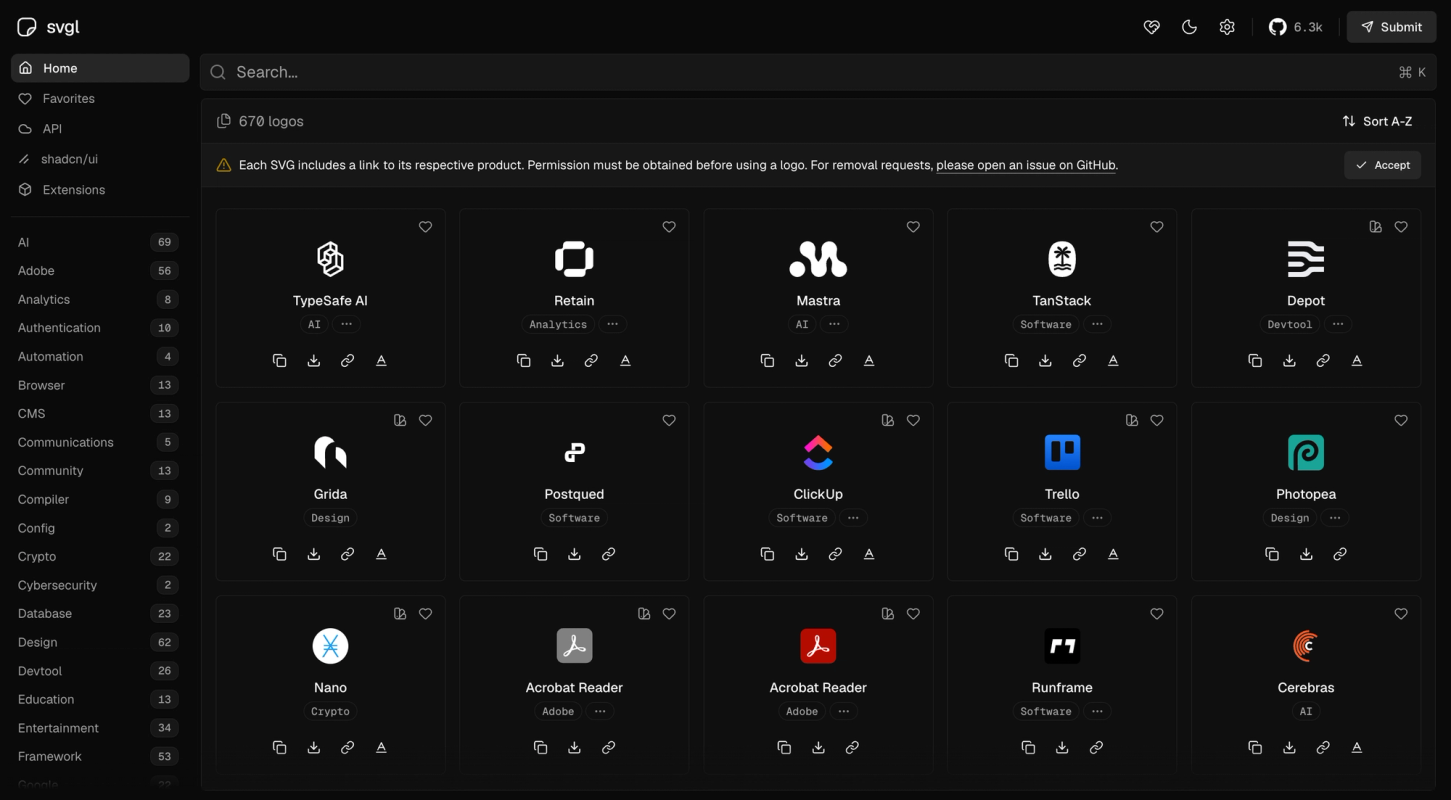Toggle the ClickUp theme variant icon
This screenshot has height=800, width=1451.
pos(888,420)
